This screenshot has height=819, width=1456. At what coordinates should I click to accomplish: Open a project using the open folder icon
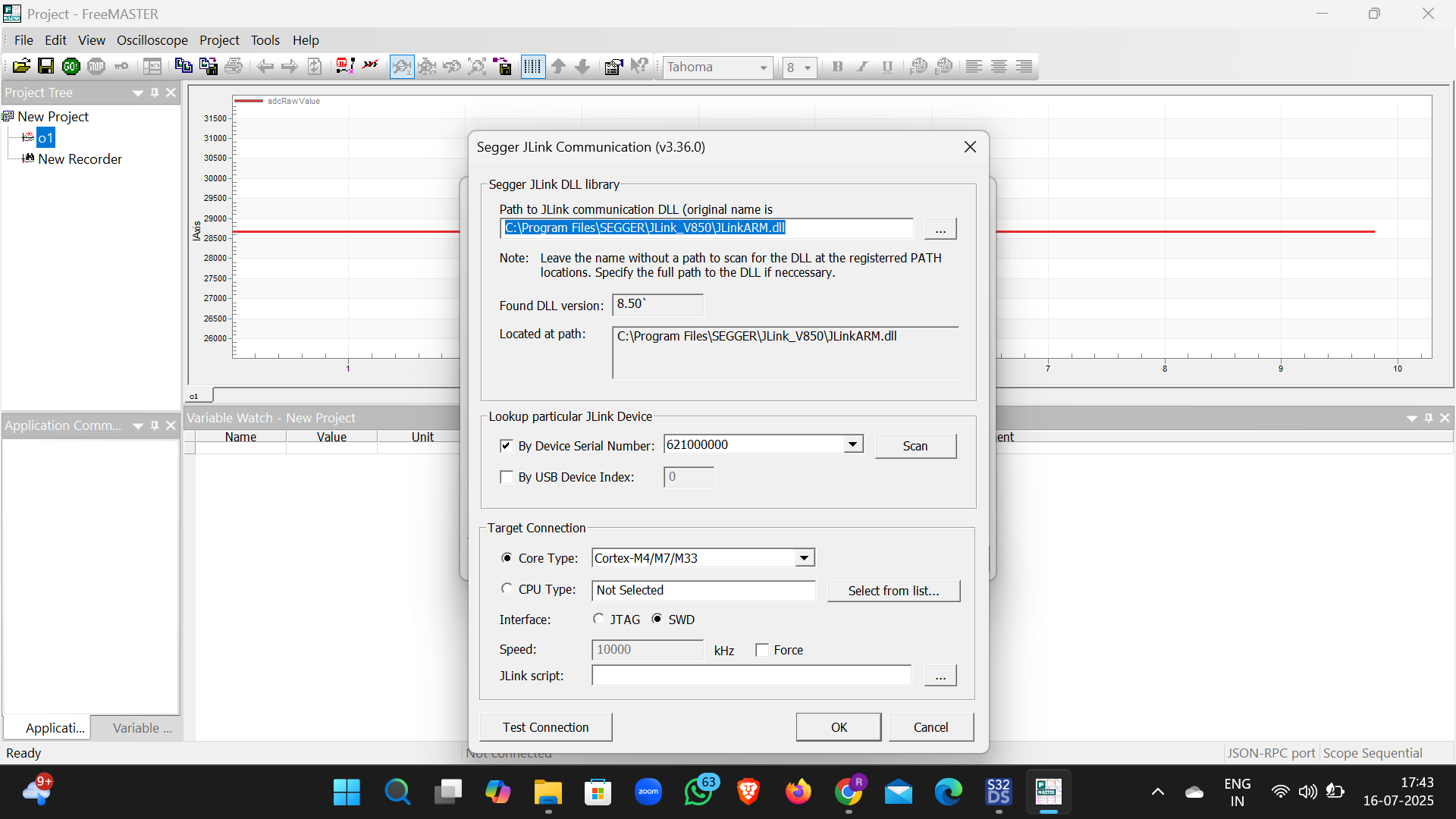click(x=20, y=67)
